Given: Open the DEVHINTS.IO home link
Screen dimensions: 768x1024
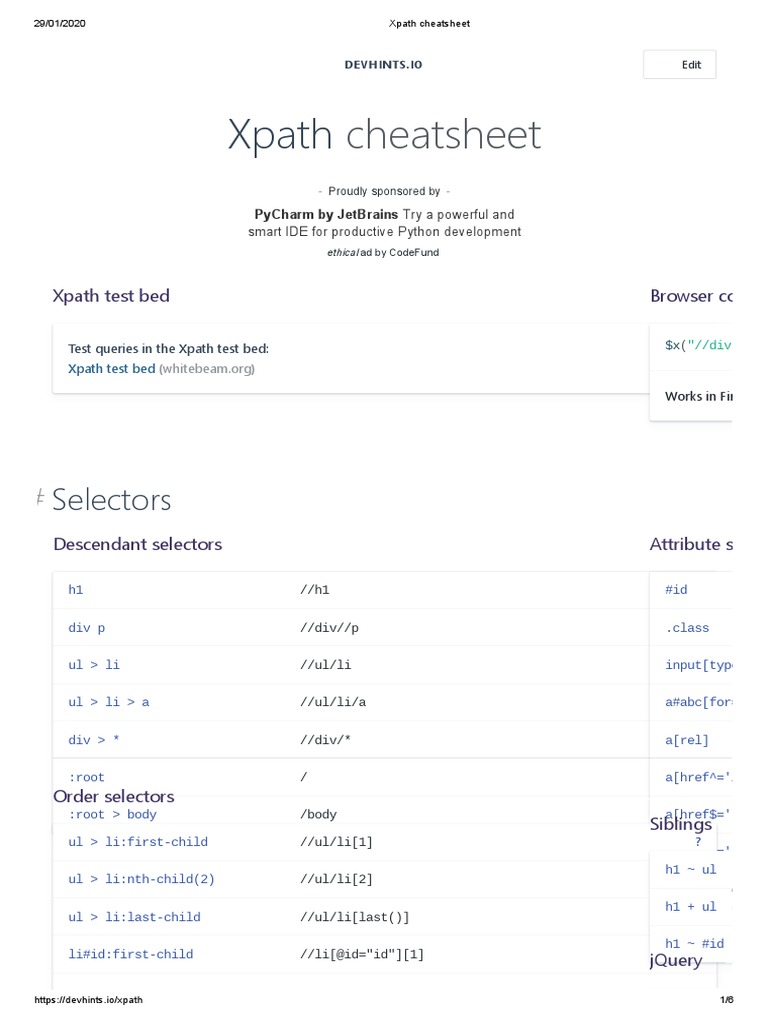Looking at the screenshot, I should tap(383, 65).
